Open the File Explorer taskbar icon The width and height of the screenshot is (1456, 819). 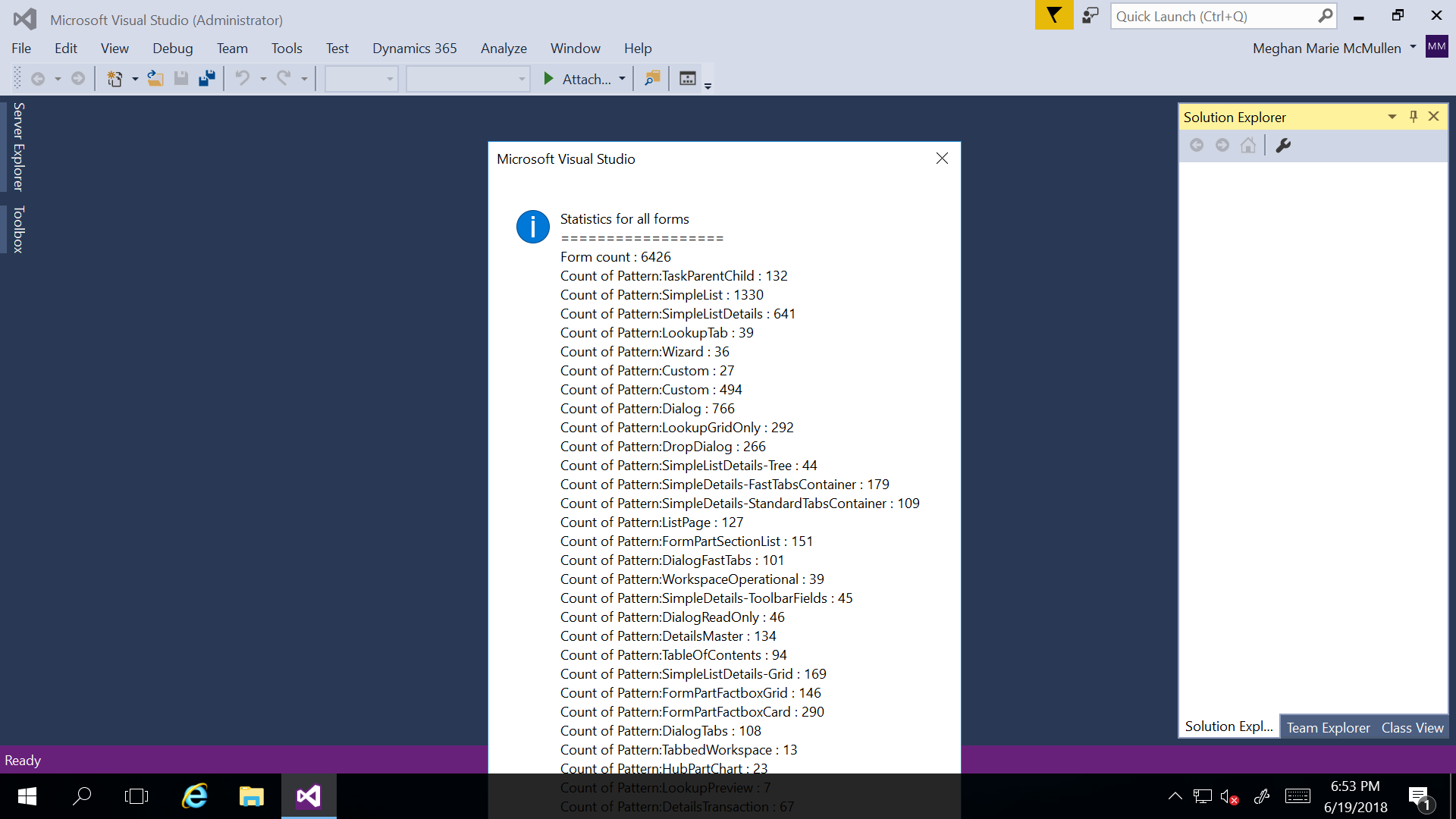(251, 796)
